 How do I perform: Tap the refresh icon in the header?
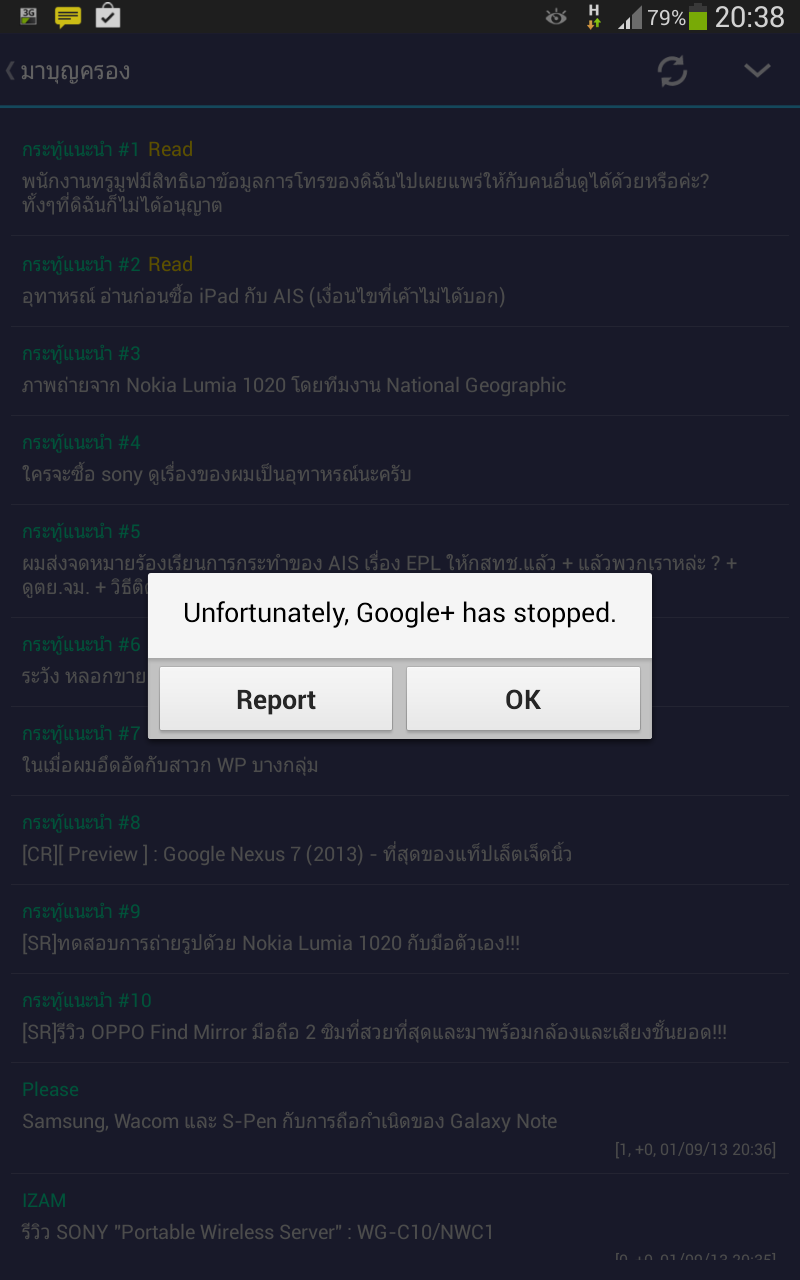click(x=672, y=71)
